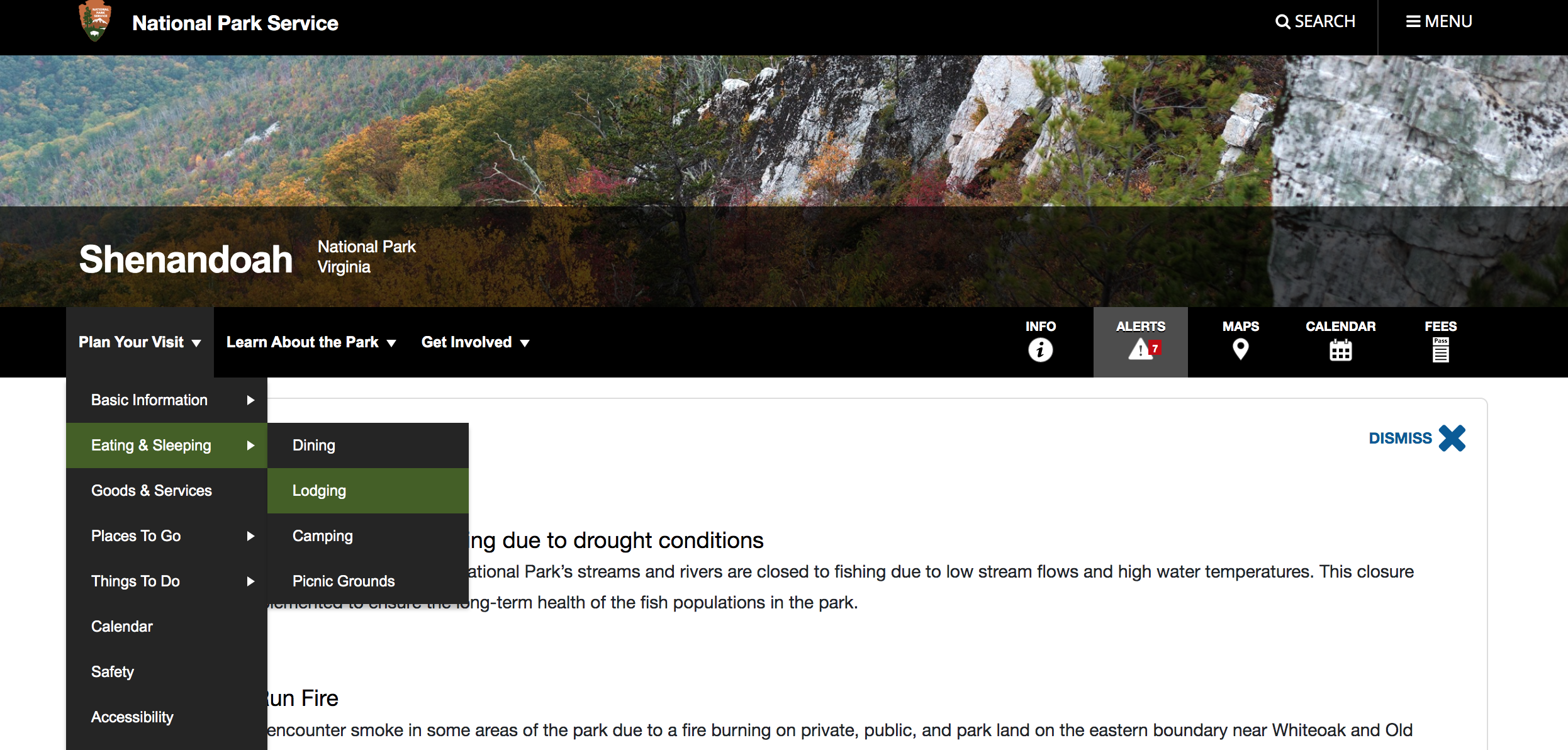Screen dimensions: 1568x750
Task: Click the National Park Service arrowhead logo
Action: tap(95, 21)
